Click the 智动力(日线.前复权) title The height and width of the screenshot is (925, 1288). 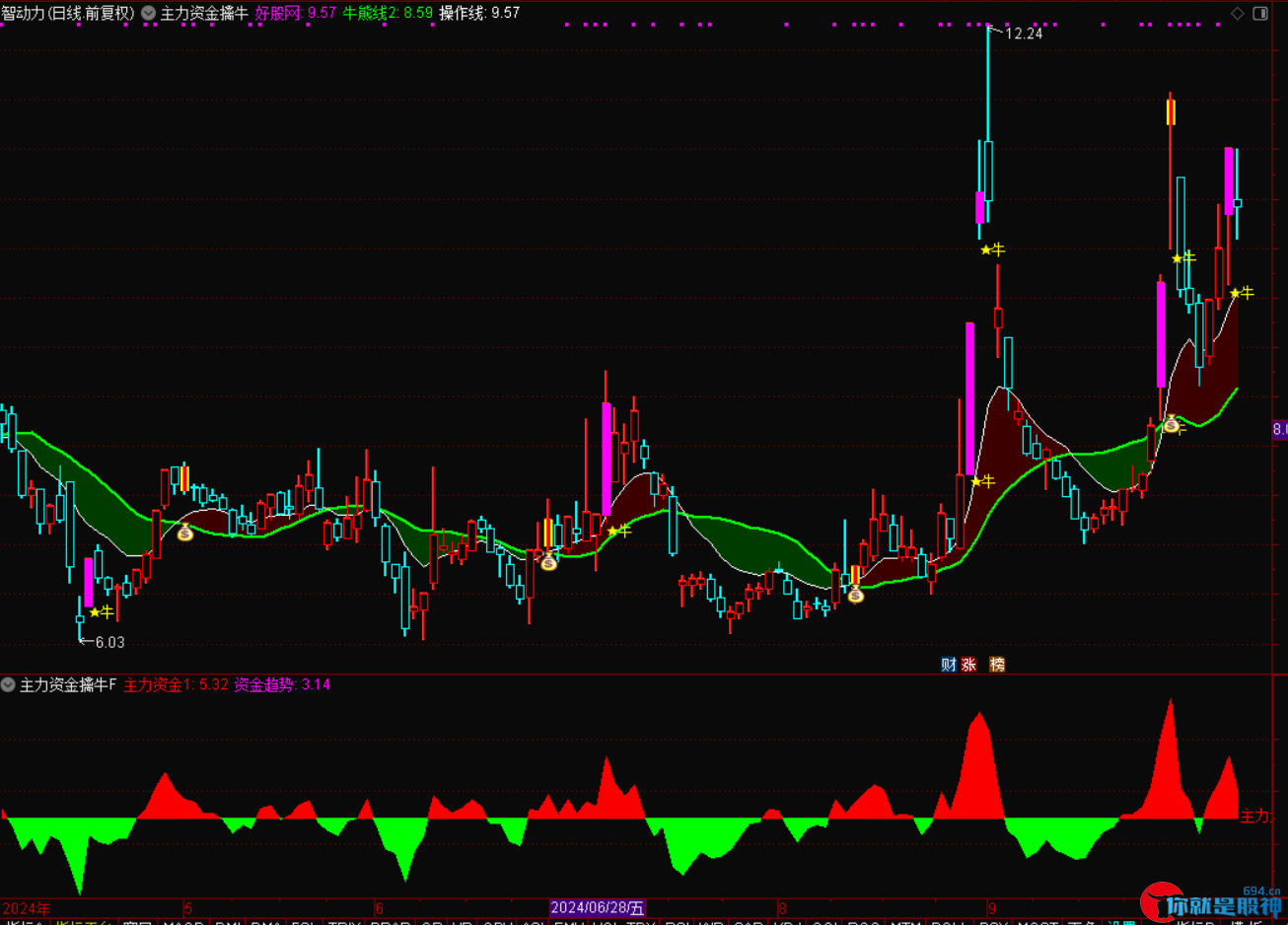pos(68,13)
